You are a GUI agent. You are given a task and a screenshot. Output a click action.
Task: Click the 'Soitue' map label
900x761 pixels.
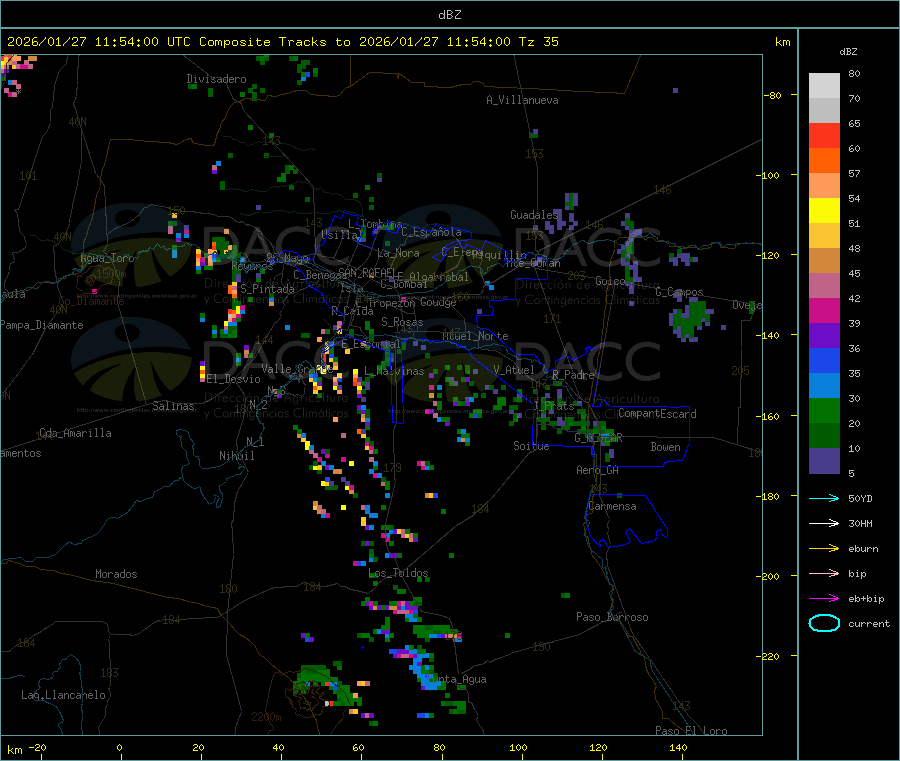pos(531,446)
